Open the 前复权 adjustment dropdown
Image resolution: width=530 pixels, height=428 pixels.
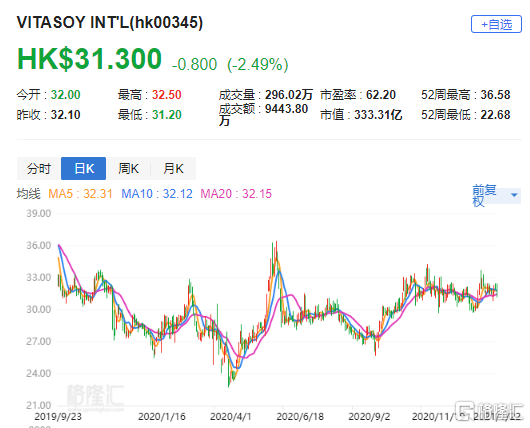496,195
